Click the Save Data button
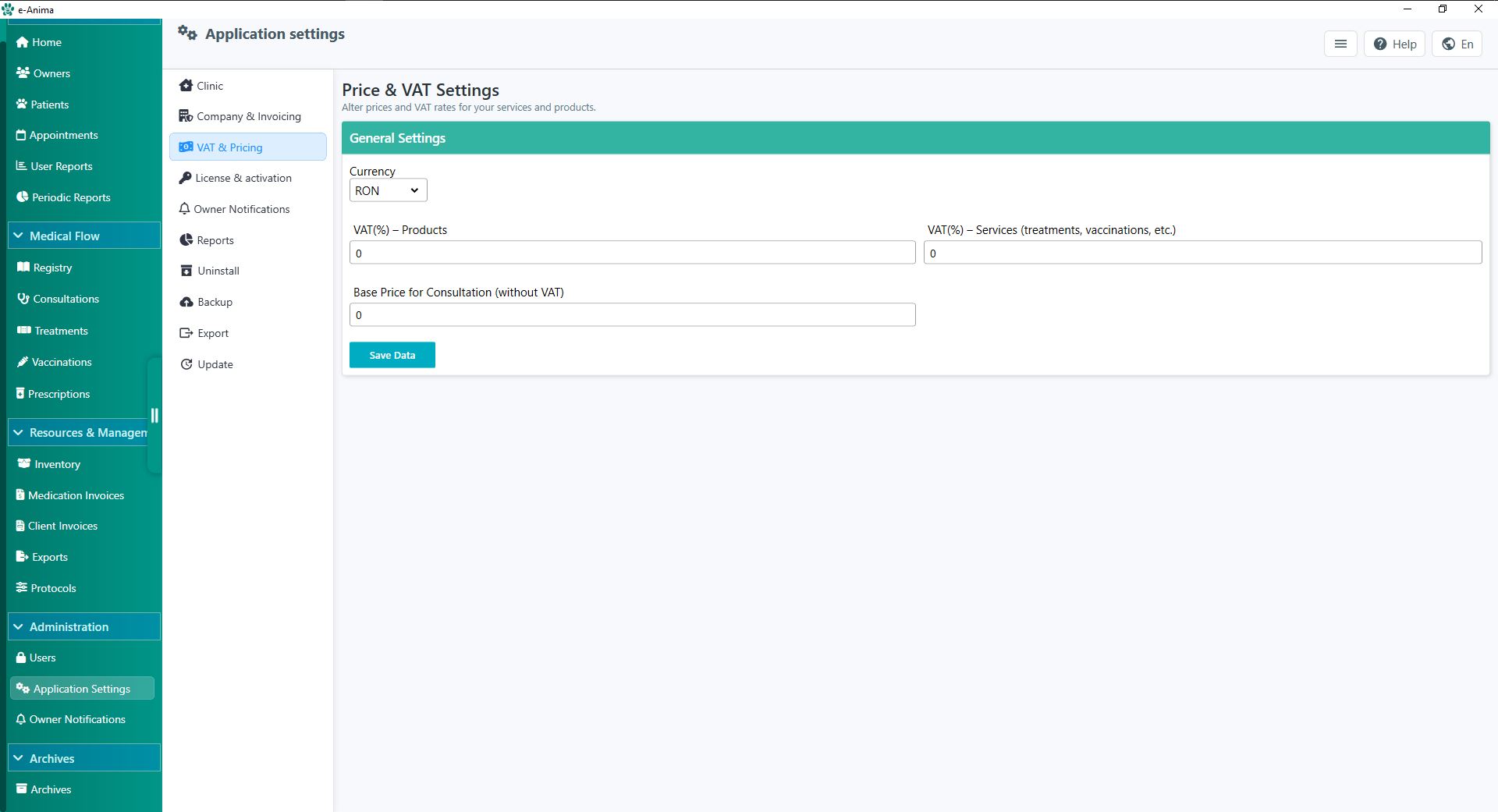The image size is (1498, 812). [392, 355]
